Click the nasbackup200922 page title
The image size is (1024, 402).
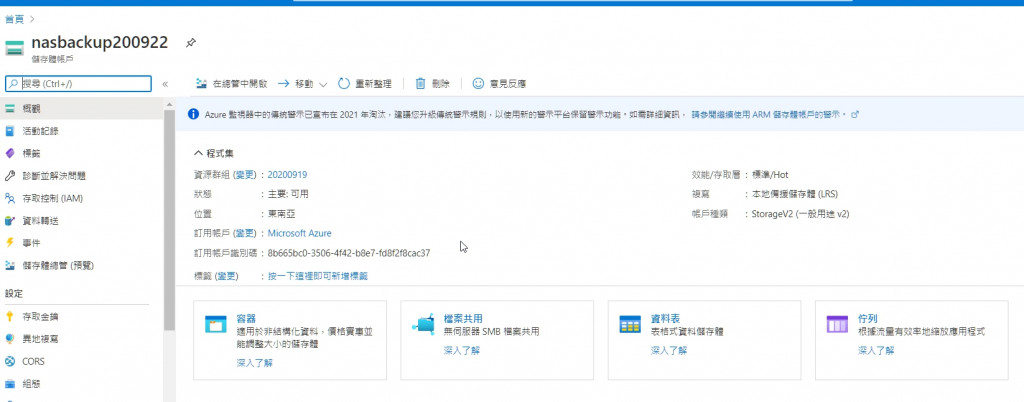pos(100,42)
